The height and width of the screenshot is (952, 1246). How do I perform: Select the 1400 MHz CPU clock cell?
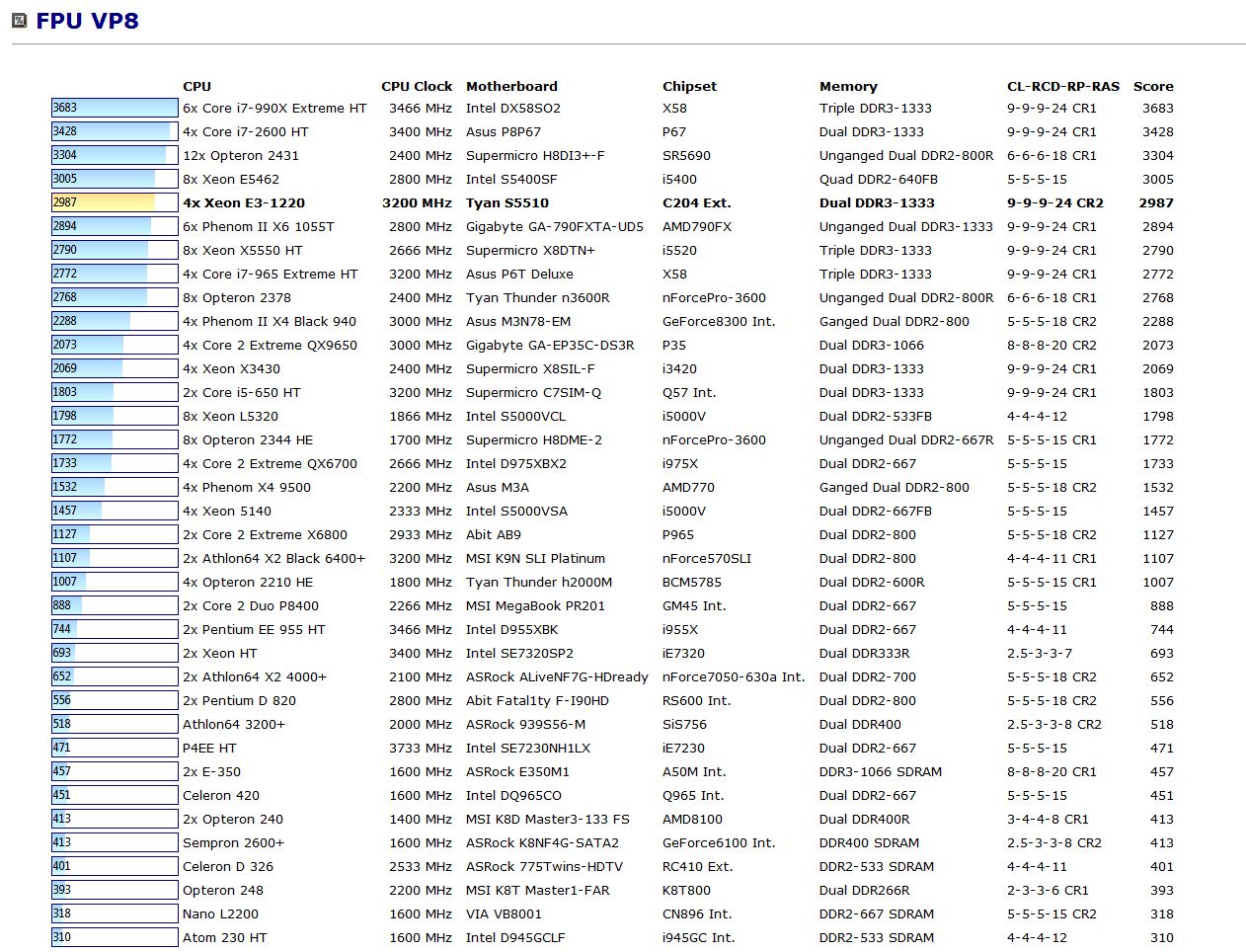click(421, 819)
